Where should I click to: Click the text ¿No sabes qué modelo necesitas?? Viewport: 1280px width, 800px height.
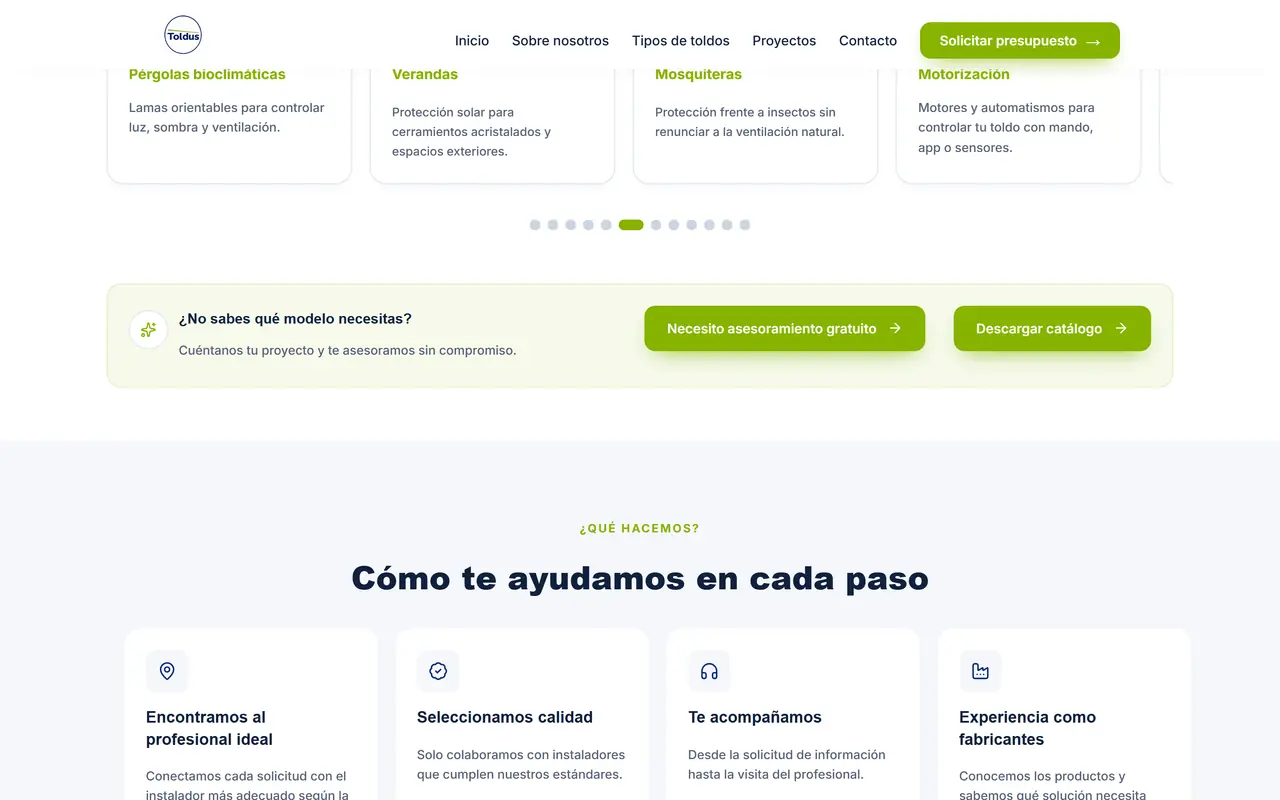(295, 319)
